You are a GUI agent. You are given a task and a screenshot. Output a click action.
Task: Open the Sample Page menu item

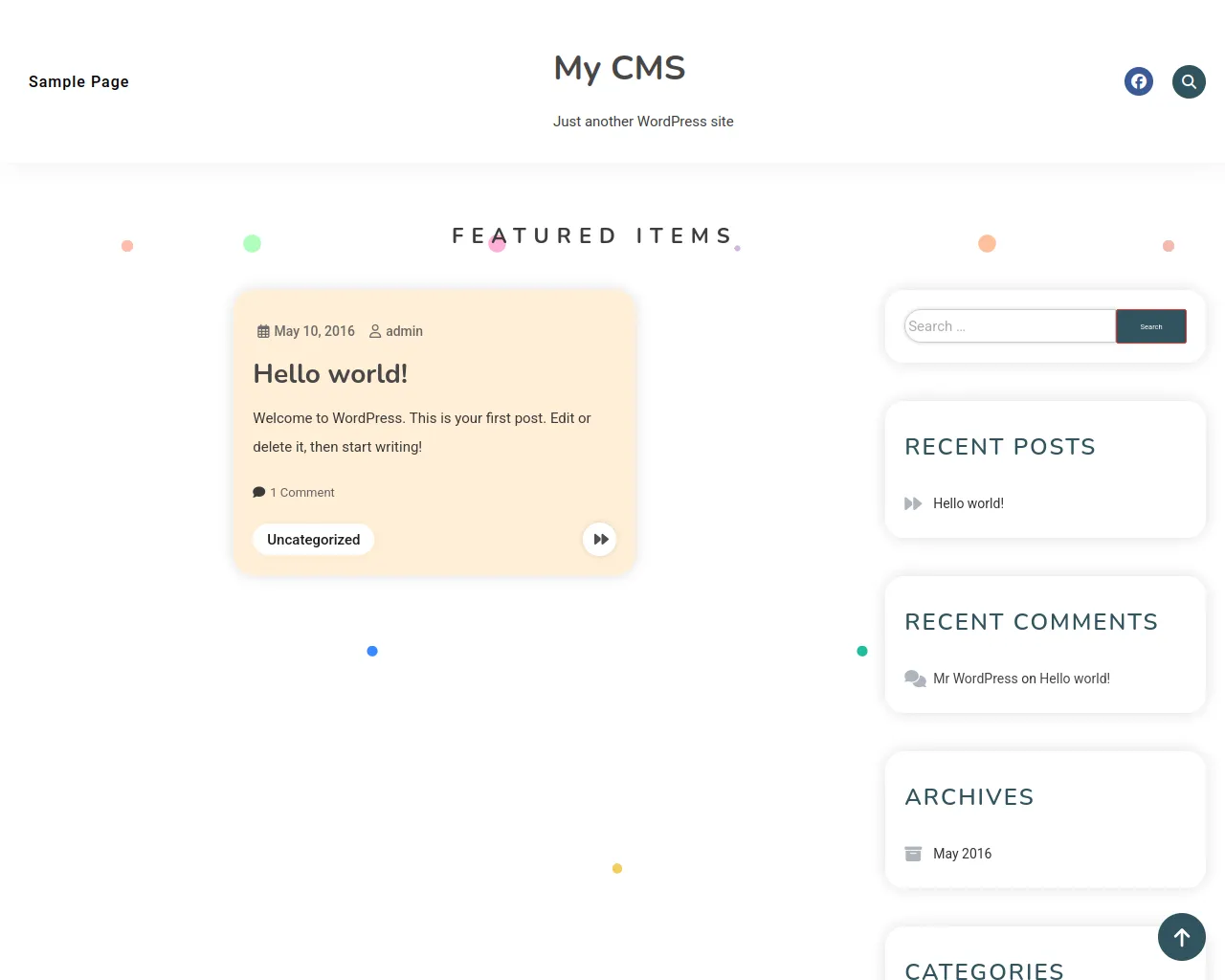[78, 81]
